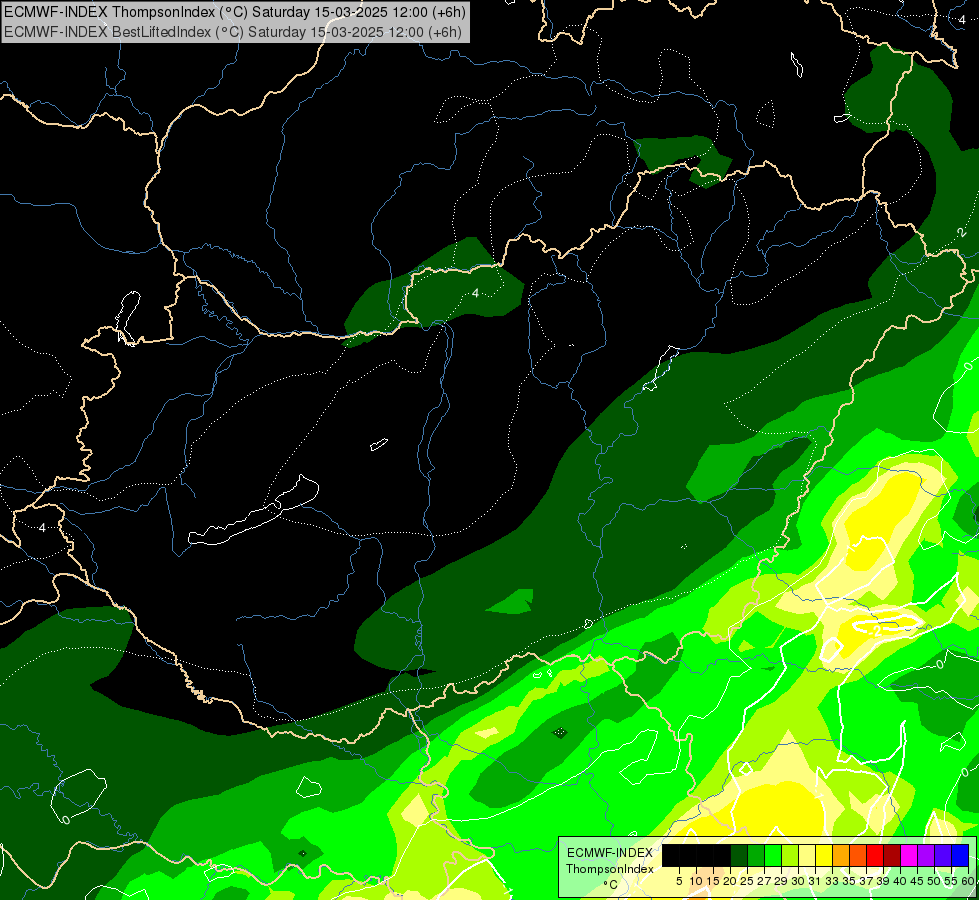This screenshot has height=900, width=979.
Task: Click legend scale value "39"
Action: [883, 881]
